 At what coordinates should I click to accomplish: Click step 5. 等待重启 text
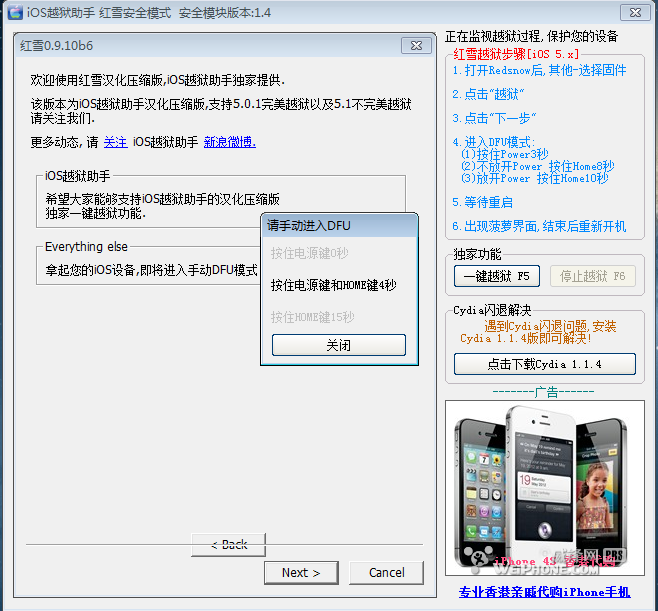tap(483, 202)
